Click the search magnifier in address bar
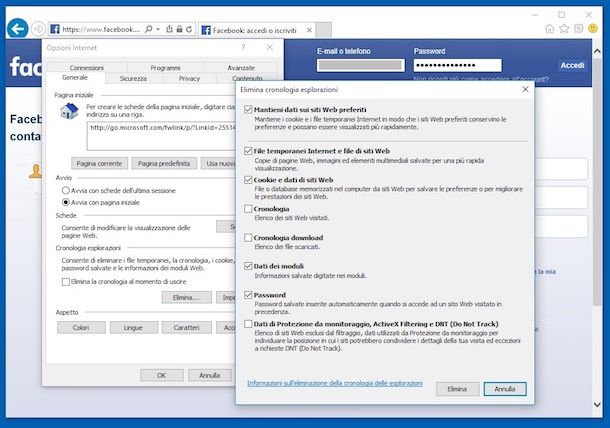Viewport: 610px width, 428px height. pos(148,29)
